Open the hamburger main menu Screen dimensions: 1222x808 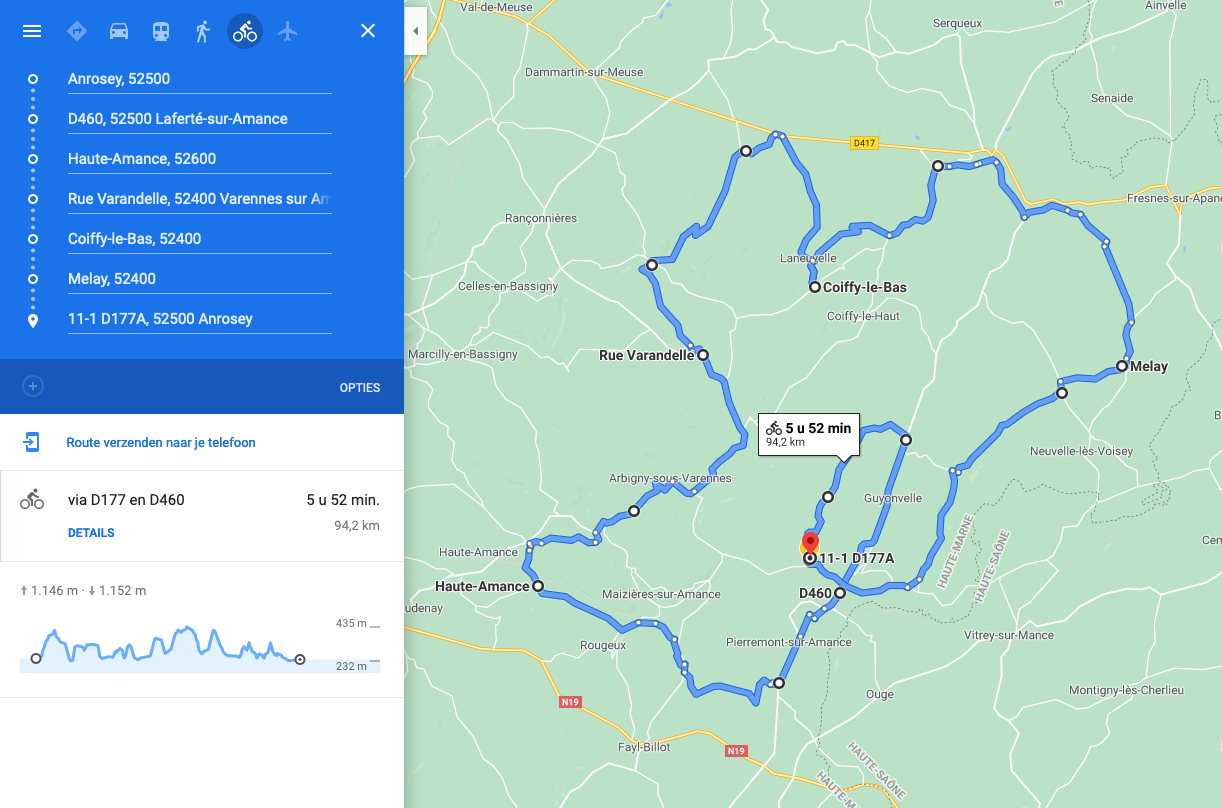pos(32,31)
